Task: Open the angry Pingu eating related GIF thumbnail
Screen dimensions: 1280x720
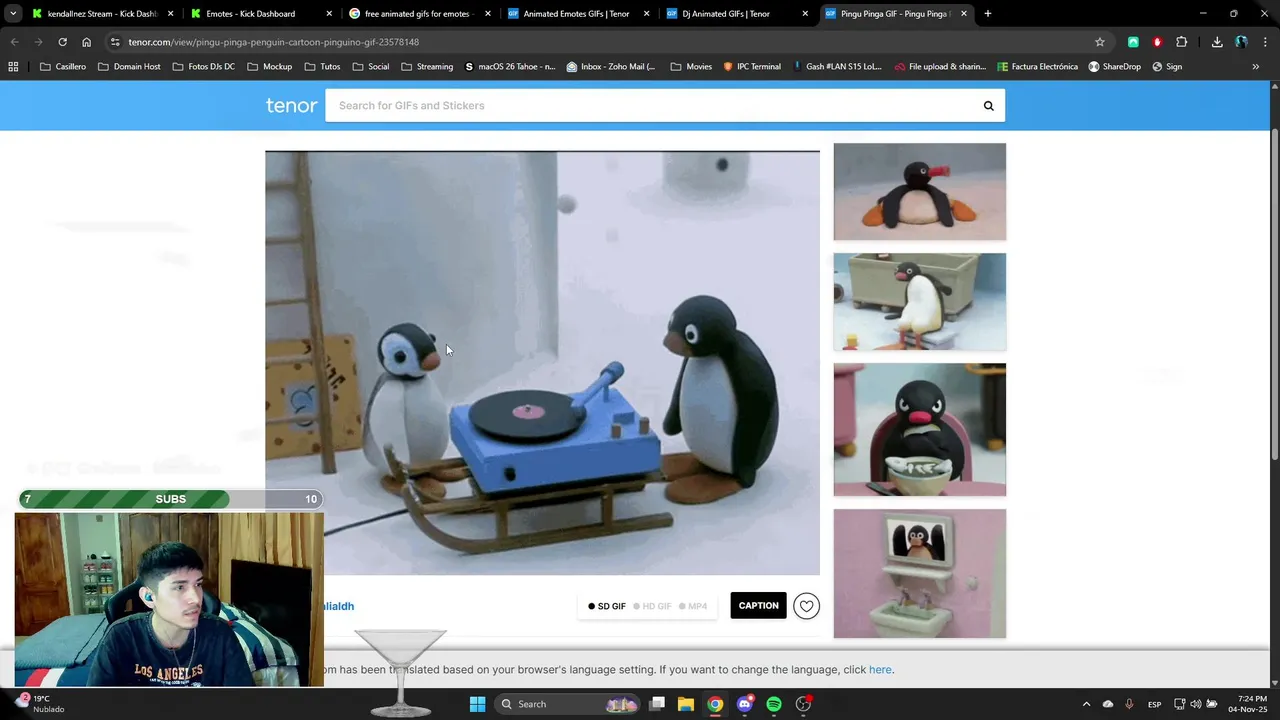Action: [920, 430]
